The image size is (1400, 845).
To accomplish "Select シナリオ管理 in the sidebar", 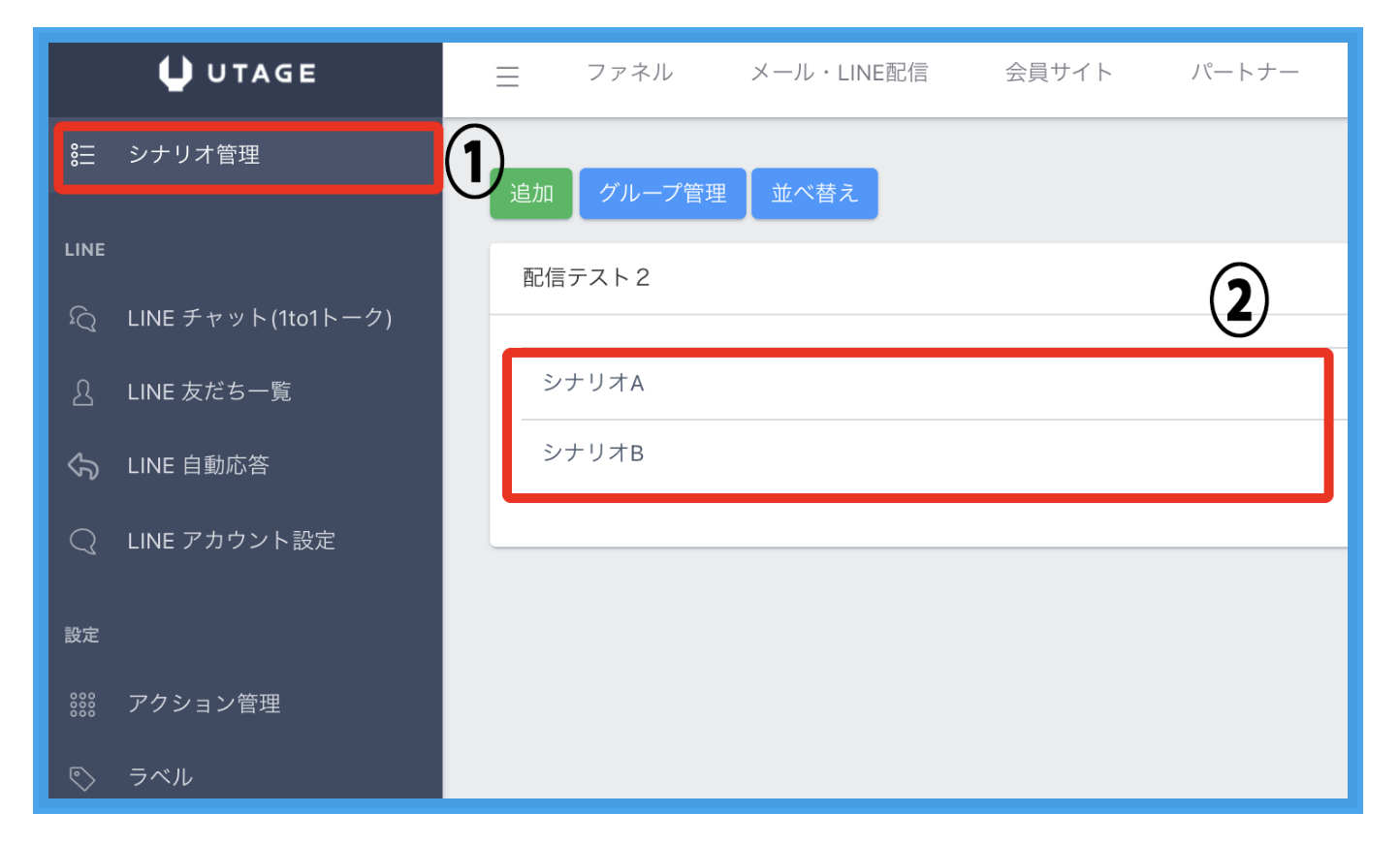I will 194,155.
